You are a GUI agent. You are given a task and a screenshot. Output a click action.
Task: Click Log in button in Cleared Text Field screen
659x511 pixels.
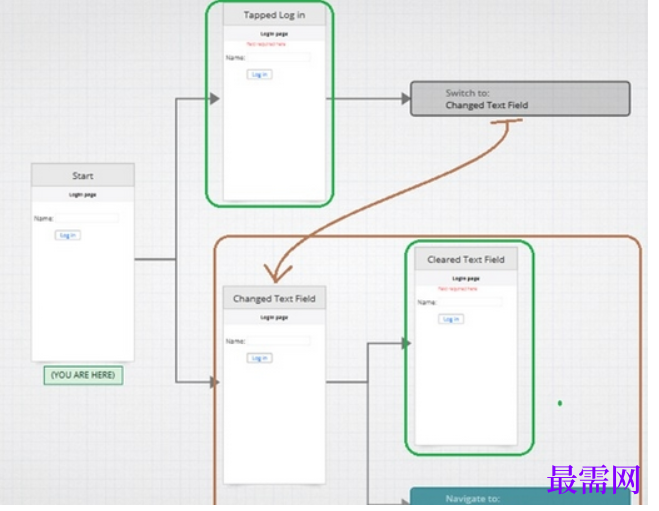(x=451, y=319)
